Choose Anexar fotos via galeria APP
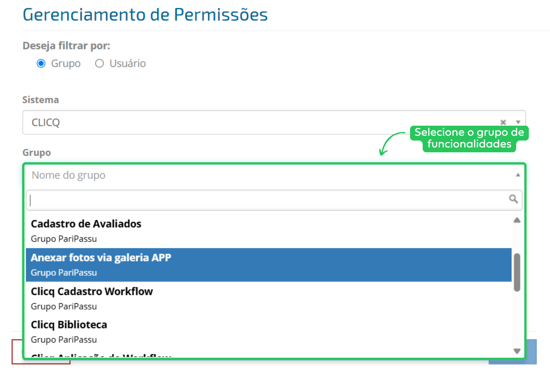The height and width of the screenshot is (373, 550). [x=268, y=265]
